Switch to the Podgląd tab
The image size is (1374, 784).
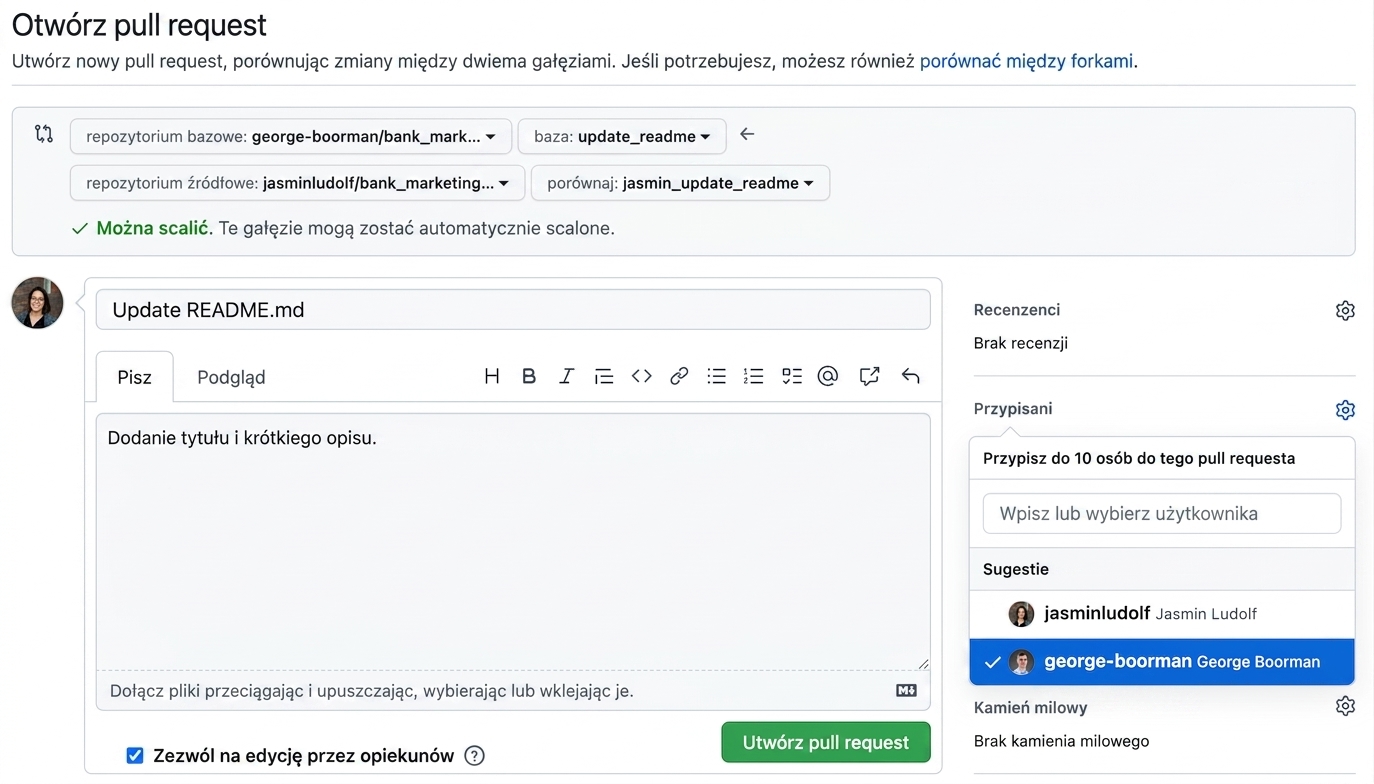point(231,377)
